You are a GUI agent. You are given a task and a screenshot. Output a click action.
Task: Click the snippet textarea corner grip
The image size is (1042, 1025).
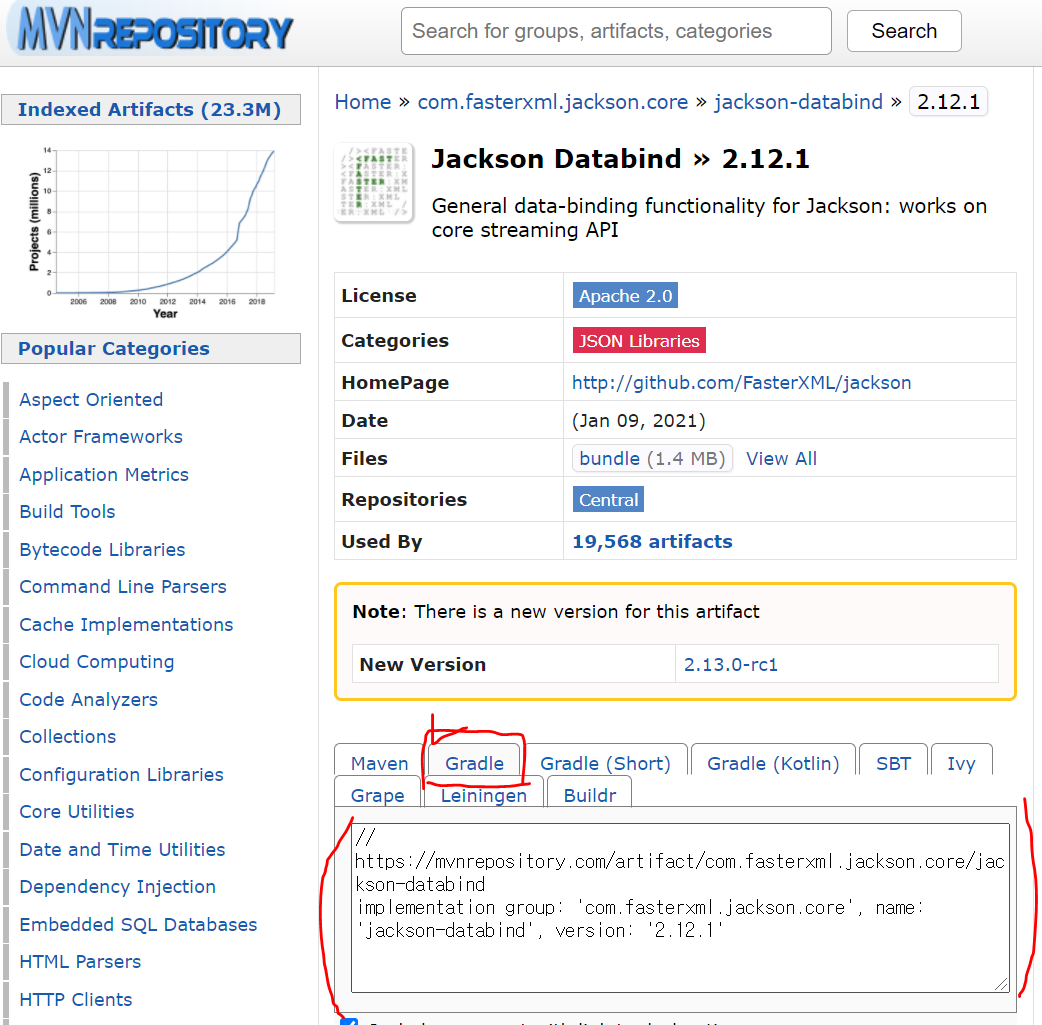pyautogui.click(x=1001, y=984)
